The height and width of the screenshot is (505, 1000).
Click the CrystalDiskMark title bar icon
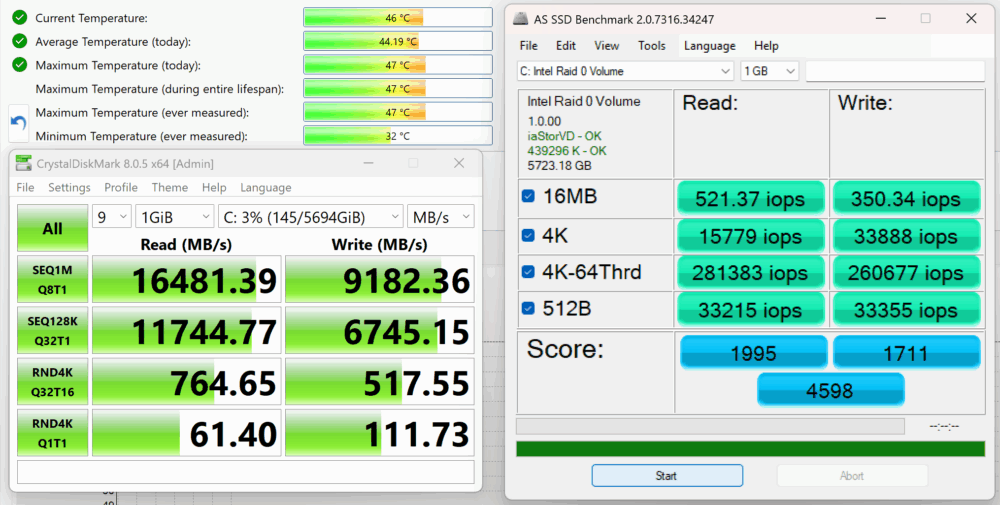[x=24, y=163]
